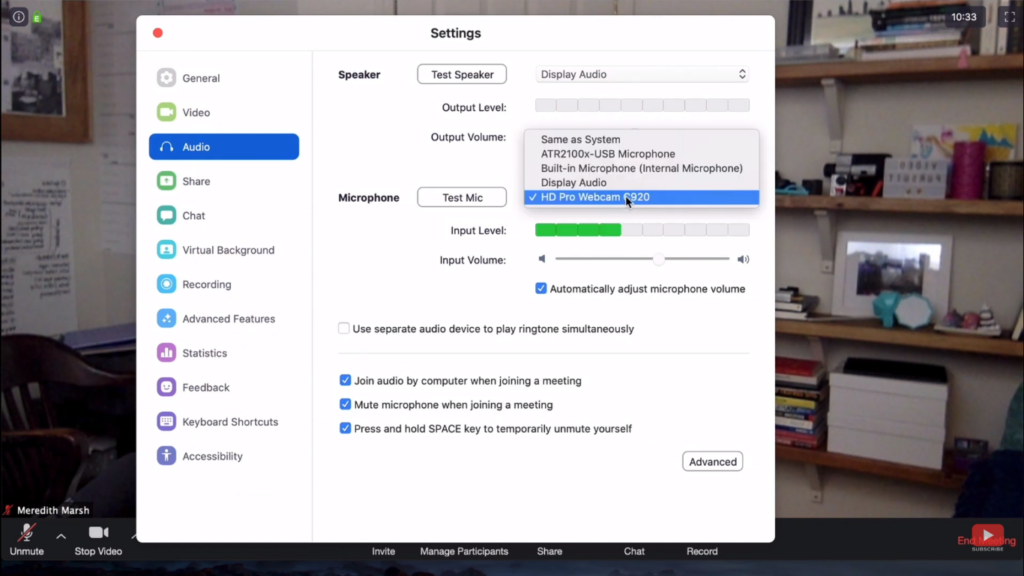Click the meeting info icon
Screen dimensions: 1024x576
[x=18, y=17]
